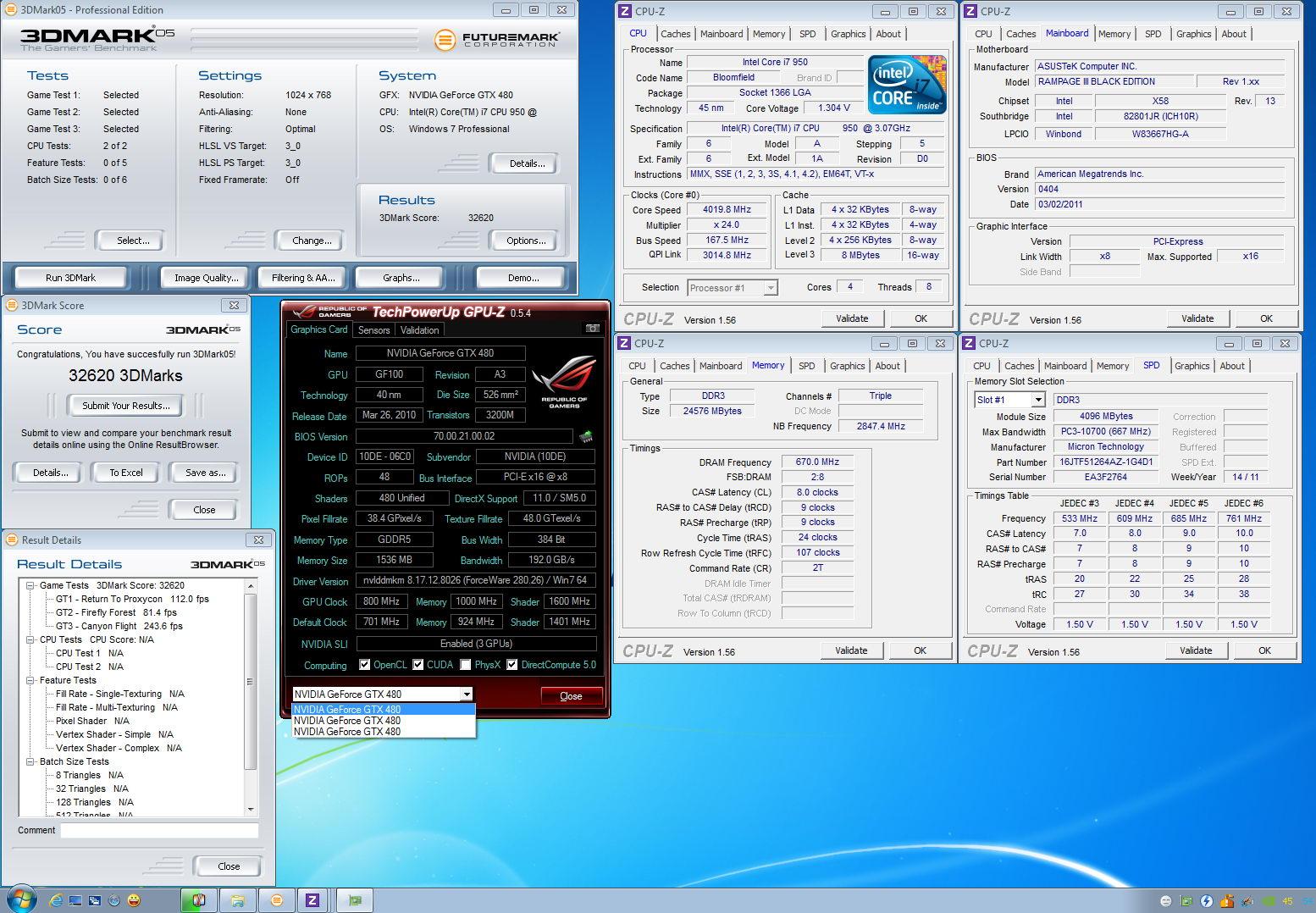This screenshot has height=913, width=1316.
Task: Click the GPU-Z camera screenshot icon
Action: (593, 329)
